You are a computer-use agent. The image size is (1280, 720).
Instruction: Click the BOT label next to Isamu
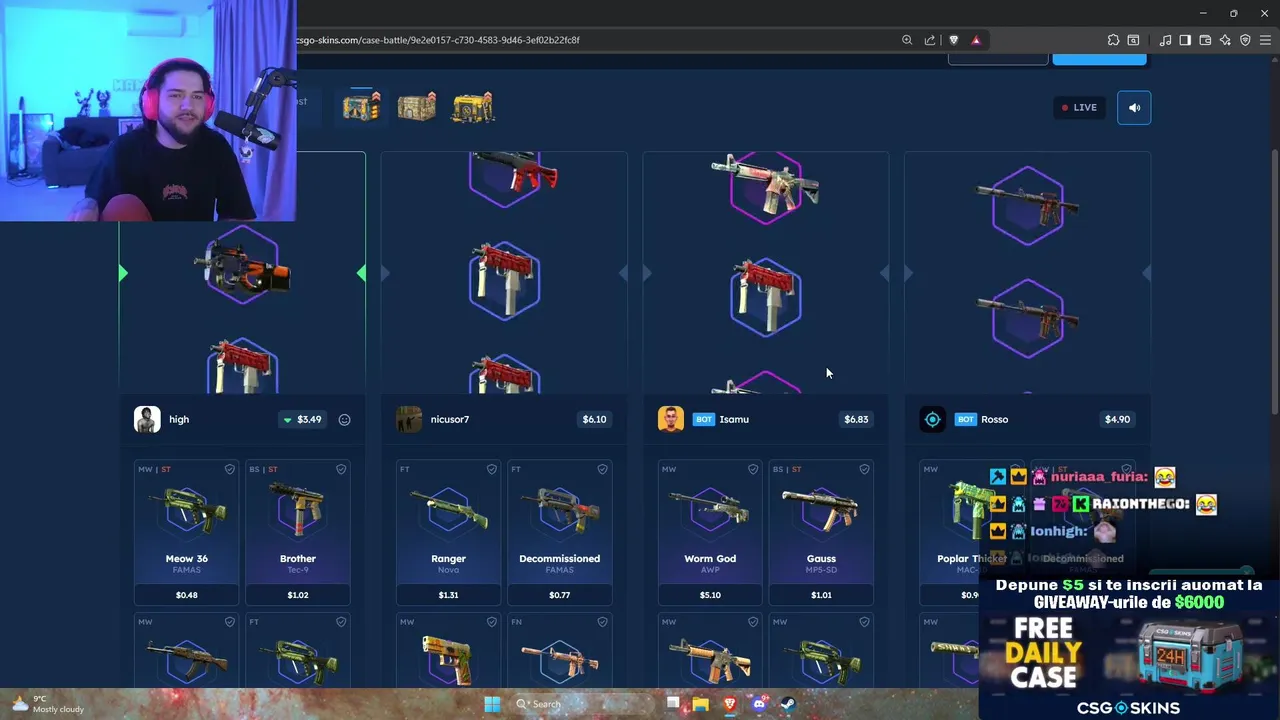coord(703,420)
